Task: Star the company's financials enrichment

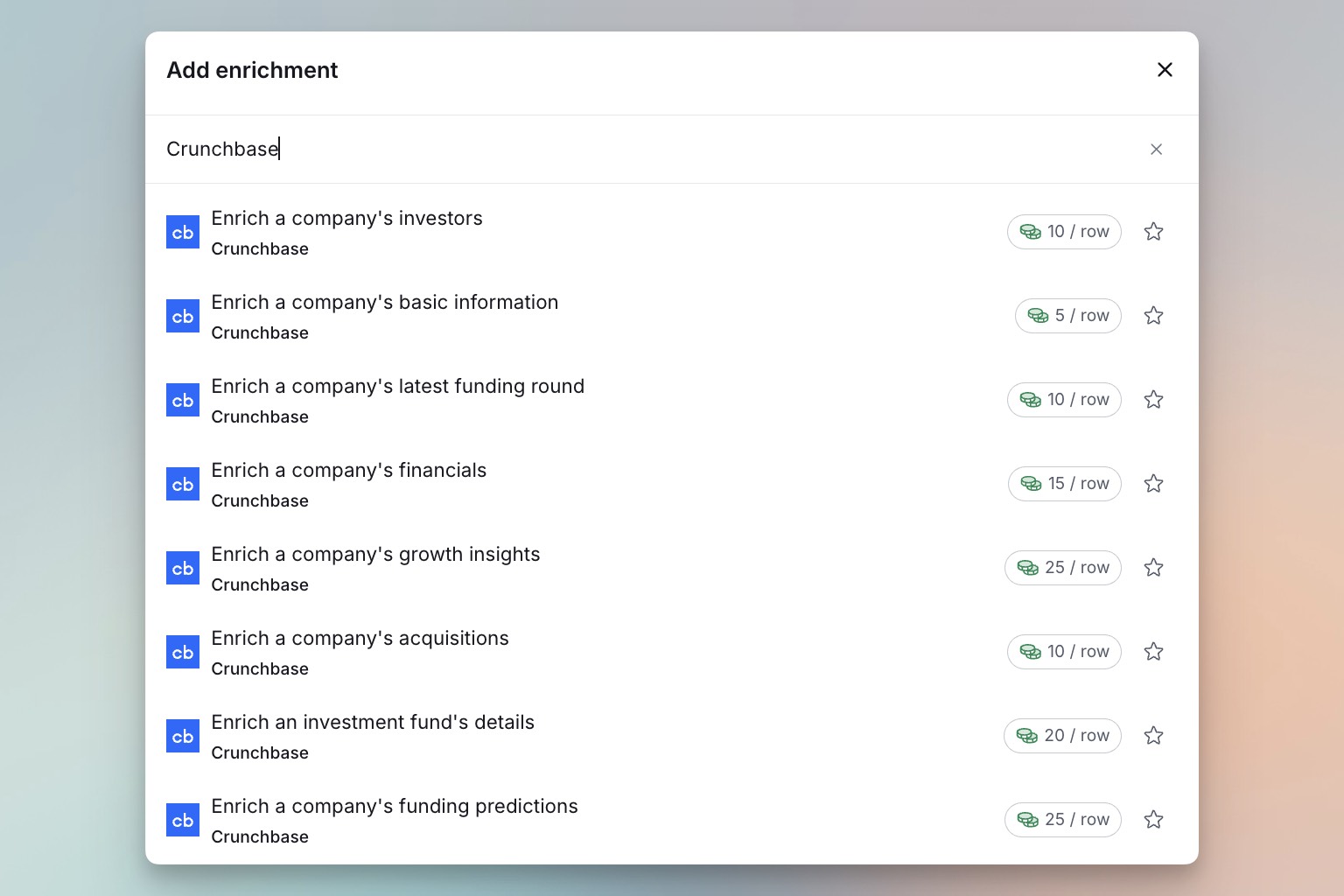Action: tap(1153, 484)
